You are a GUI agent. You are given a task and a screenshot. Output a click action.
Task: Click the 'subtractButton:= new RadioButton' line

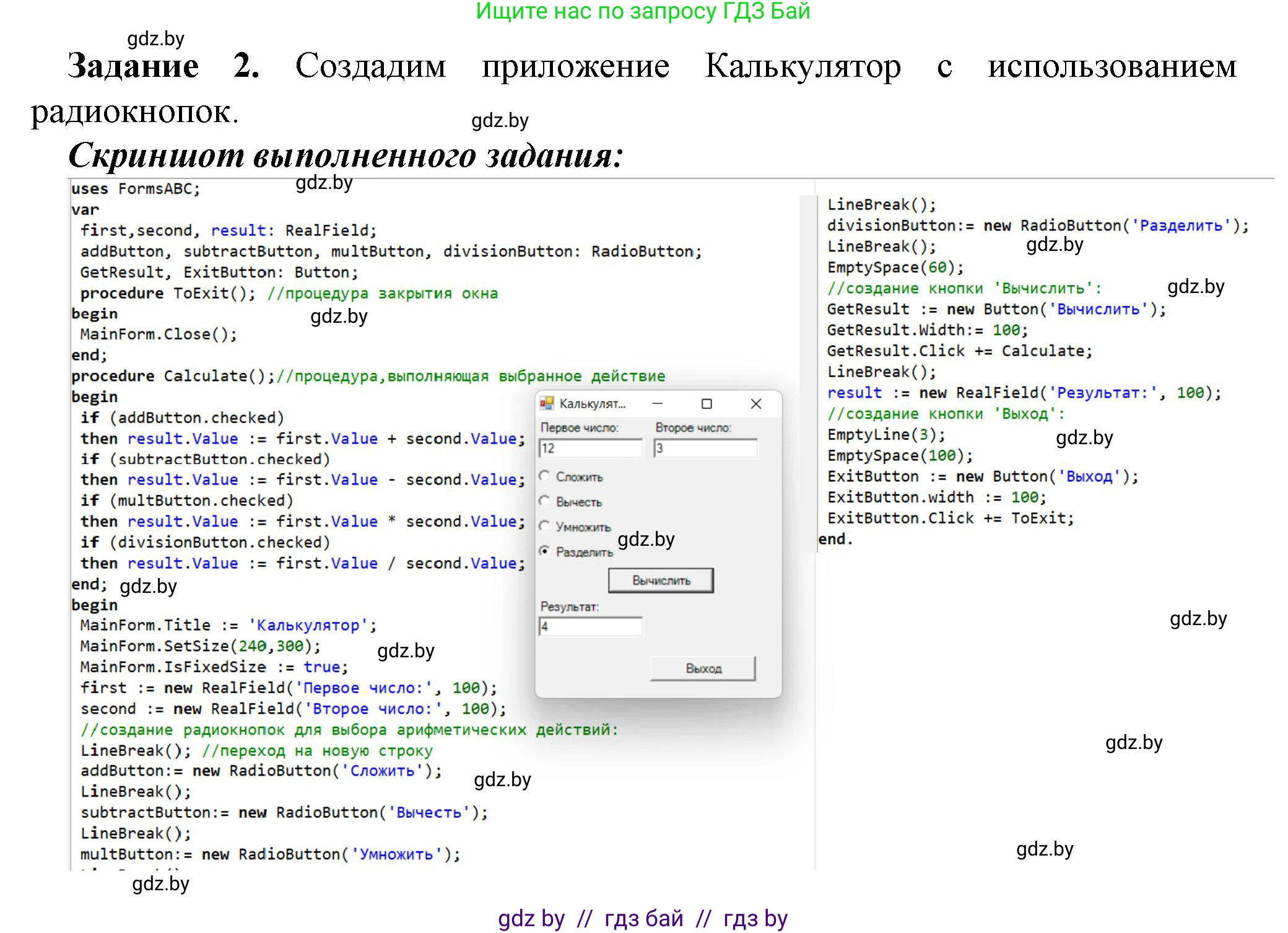tap(284, 813)
